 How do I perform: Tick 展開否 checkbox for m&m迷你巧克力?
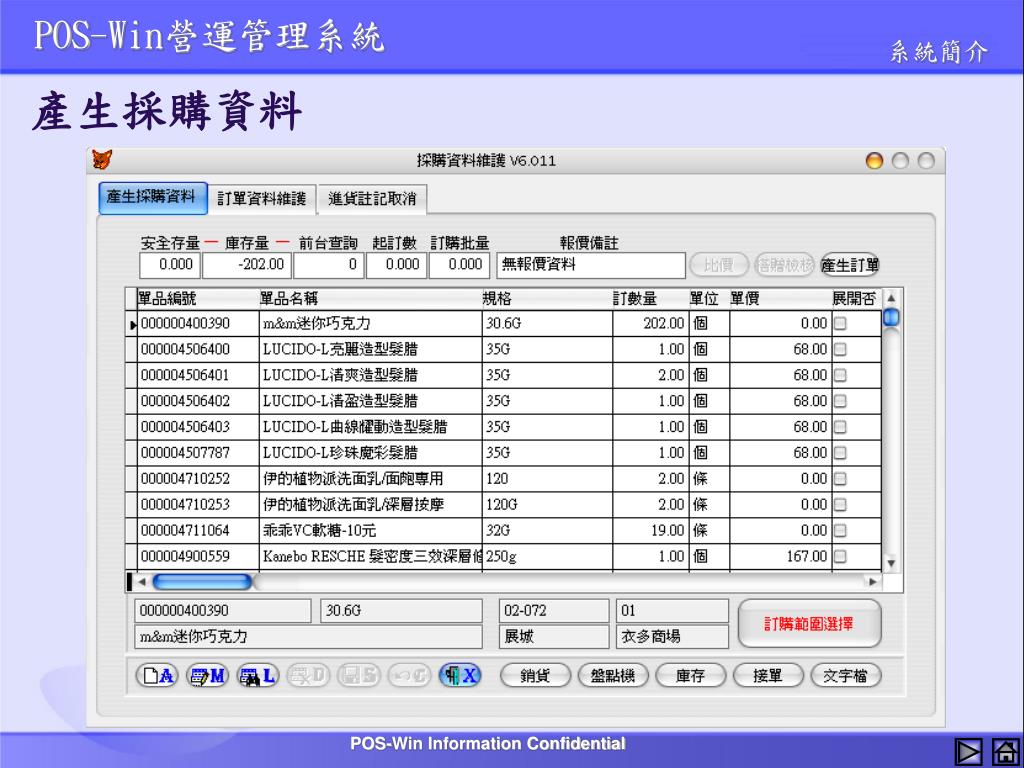(x=840, y=323)
